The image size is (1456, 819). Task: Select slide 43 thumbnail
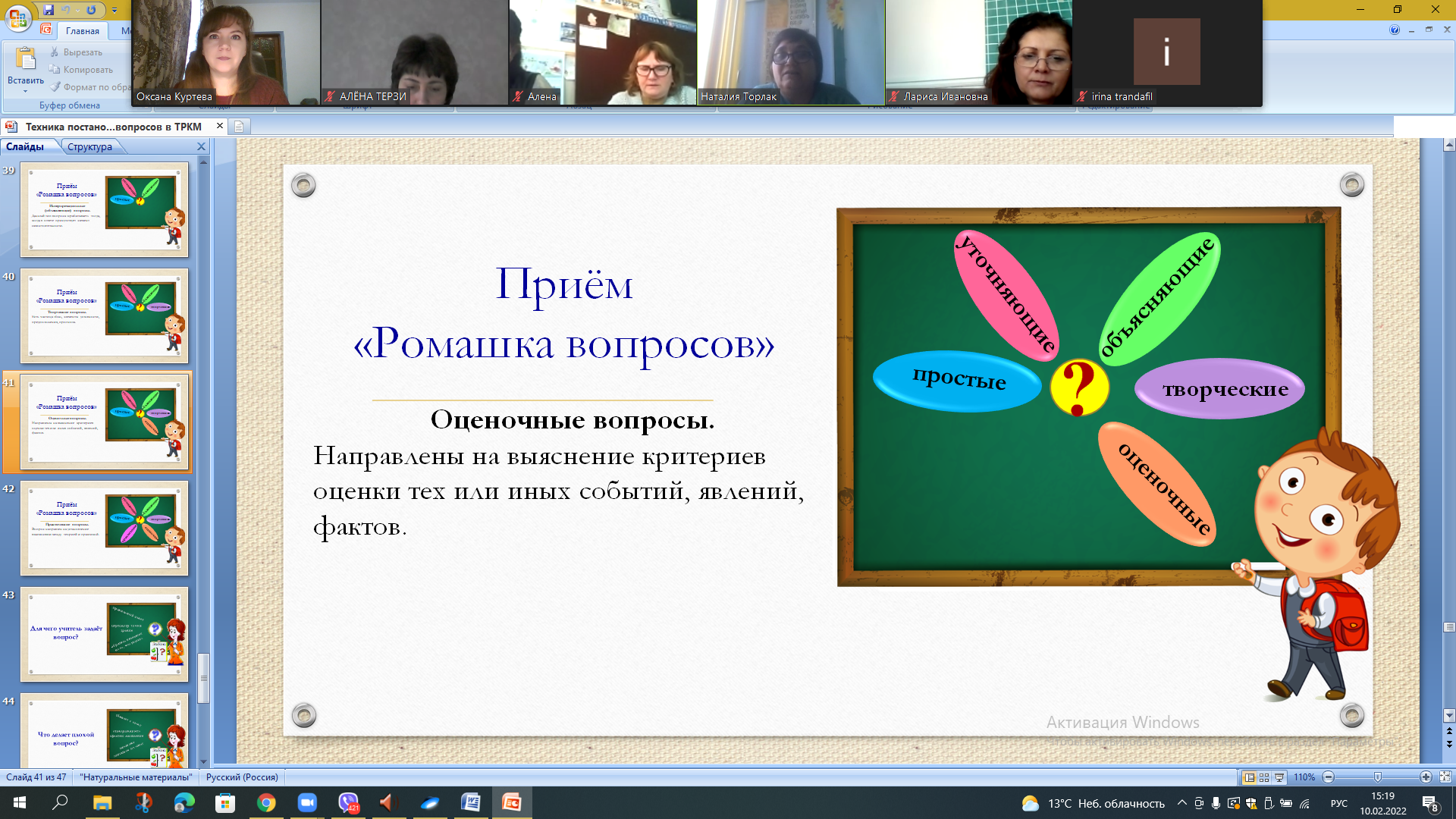pyautogui.click(x=105, y=634)
